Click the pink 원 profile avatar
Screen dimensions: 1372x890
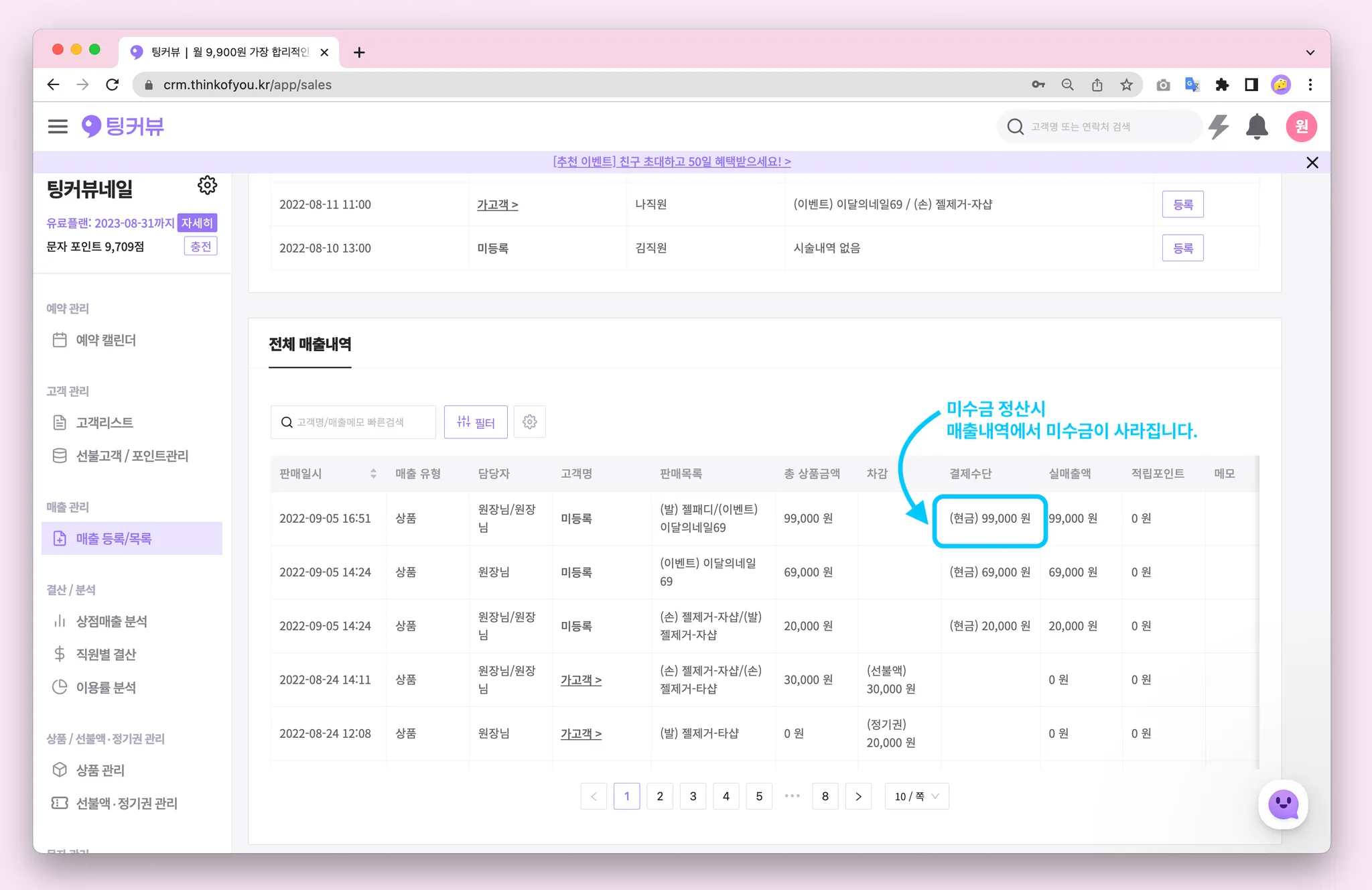pos(1301,127)
